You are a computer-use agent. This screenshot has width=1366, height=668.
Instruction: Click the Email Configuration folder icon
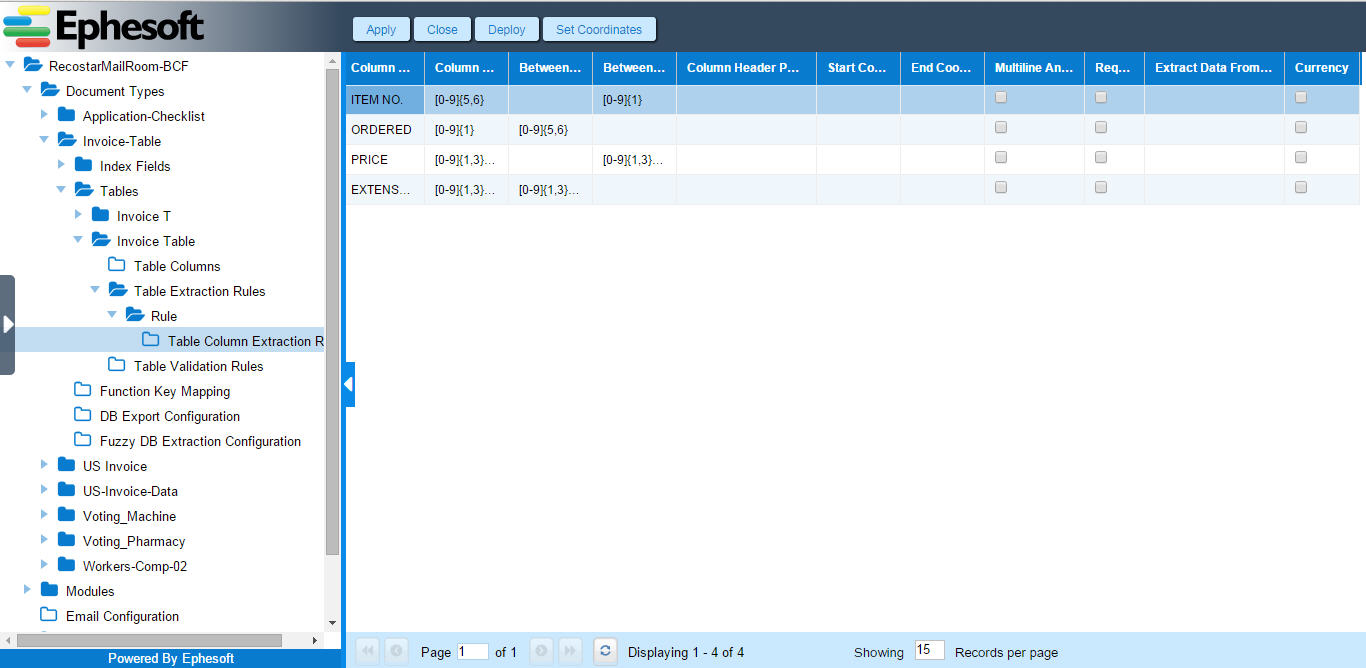49,615
